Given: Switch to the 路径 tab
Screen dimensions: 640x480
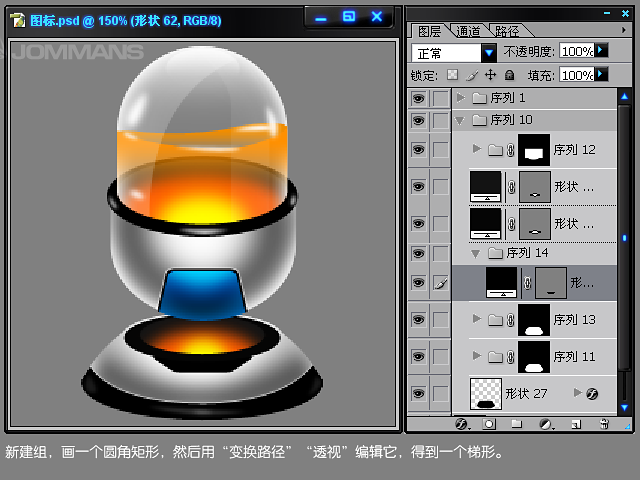Looking at the screenshot, I should tap(507, 31).
